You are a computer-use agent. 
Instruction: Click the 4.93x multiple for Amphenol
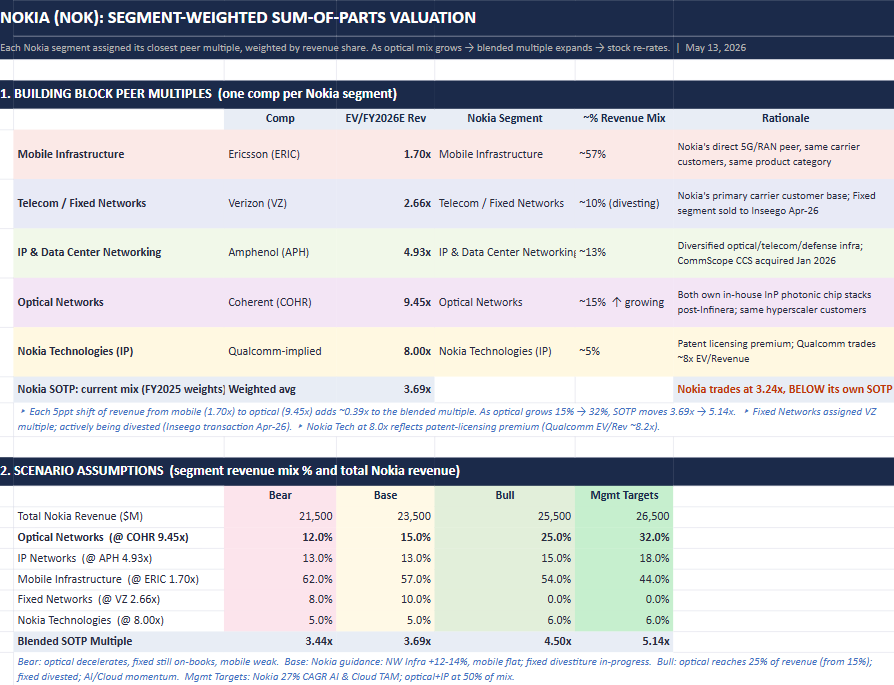pyautogui.click(x=417, y=252)
